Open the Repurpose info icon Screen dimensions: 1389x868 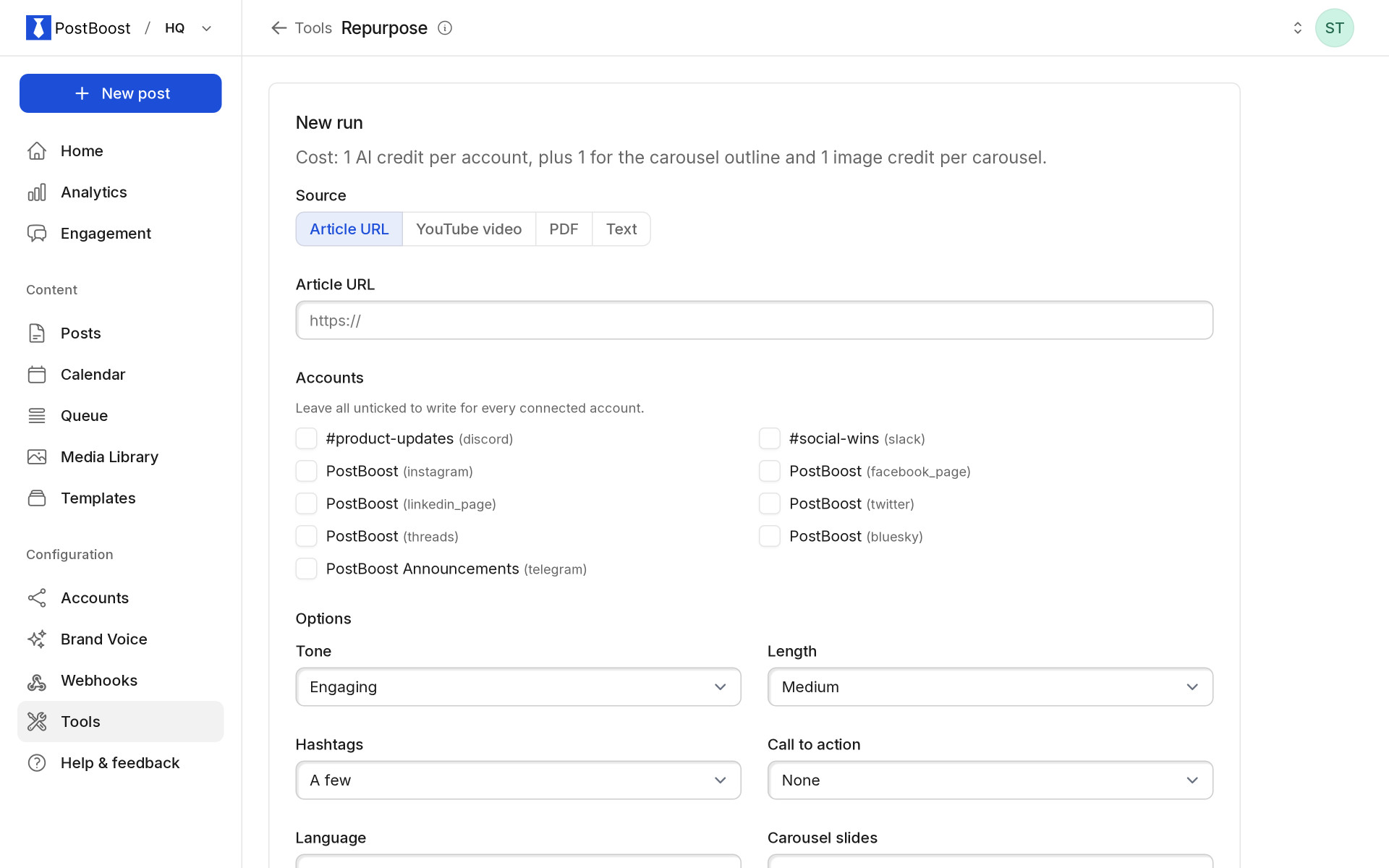[445, 27]
